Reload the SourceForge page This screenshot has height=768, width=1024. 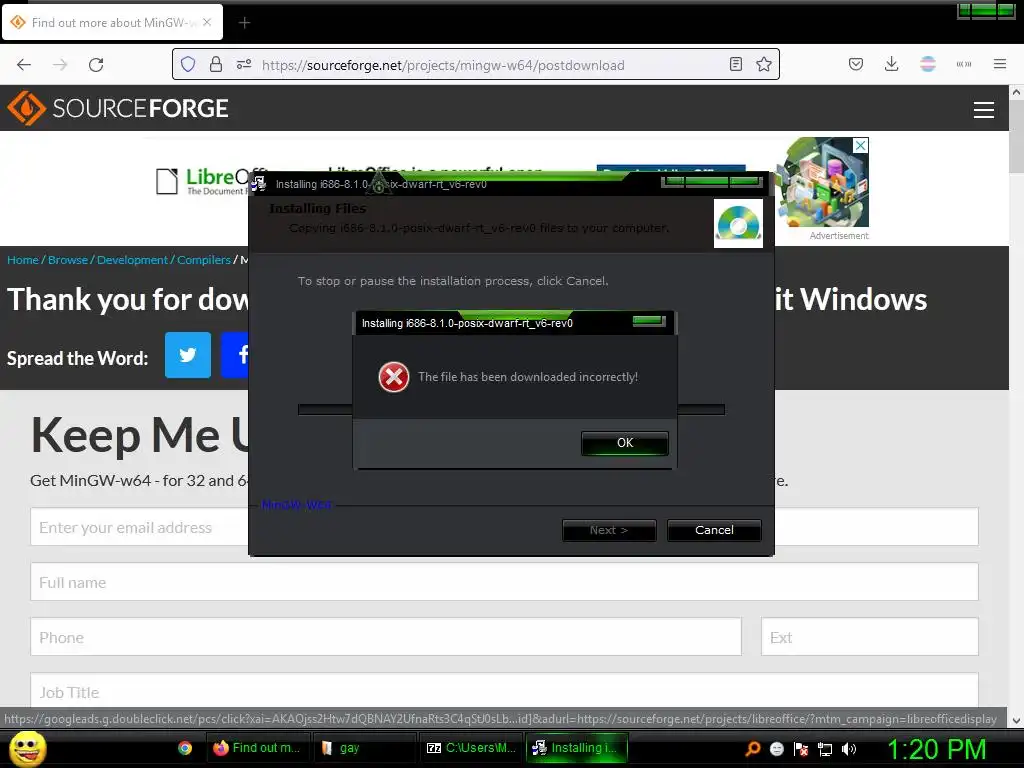click(x=96, y=65)
